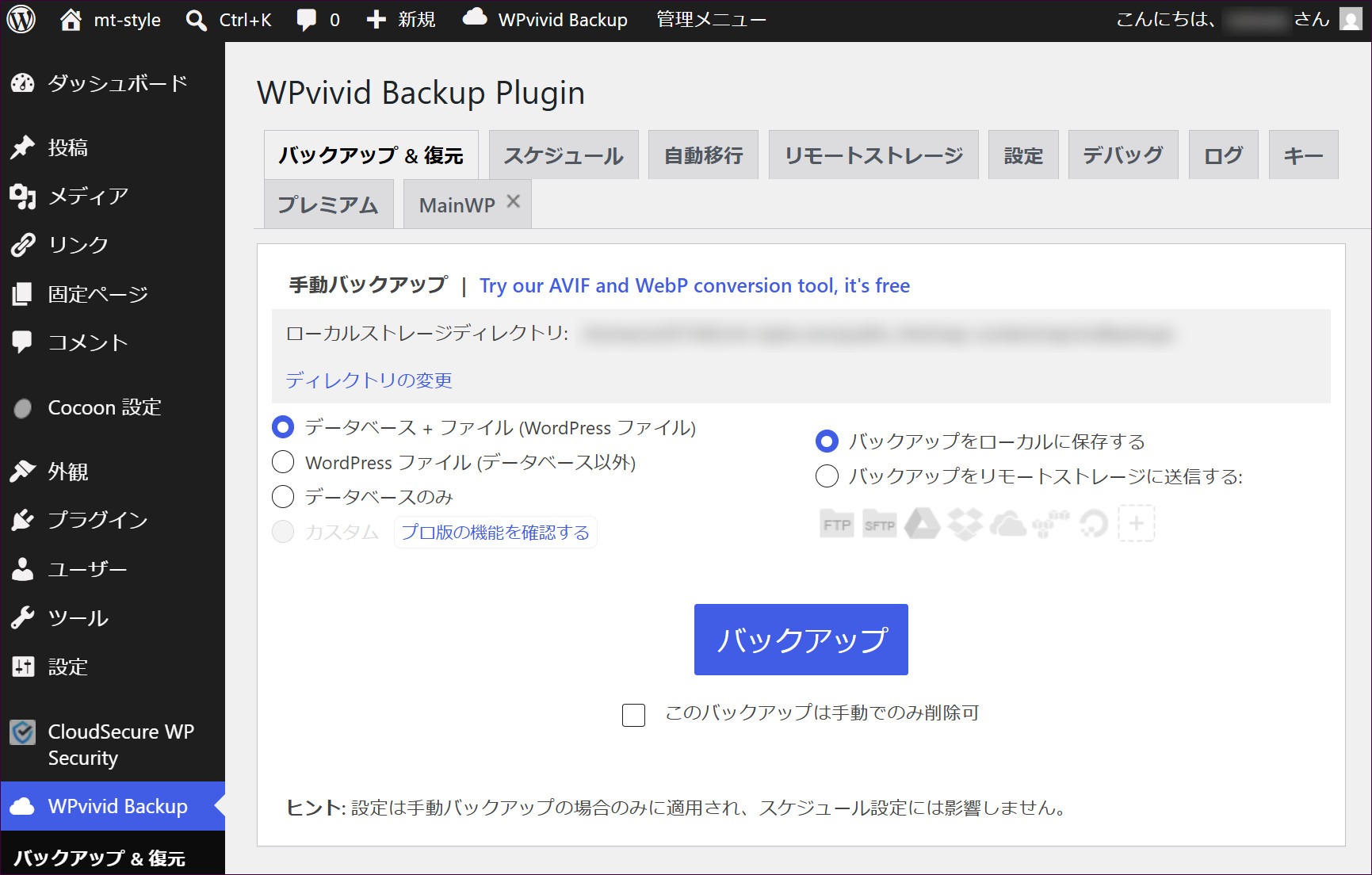Click the 設定 sliders icon in the sidebar
This screenshot has height=875, width=1372.
click(x=23, y=666)
